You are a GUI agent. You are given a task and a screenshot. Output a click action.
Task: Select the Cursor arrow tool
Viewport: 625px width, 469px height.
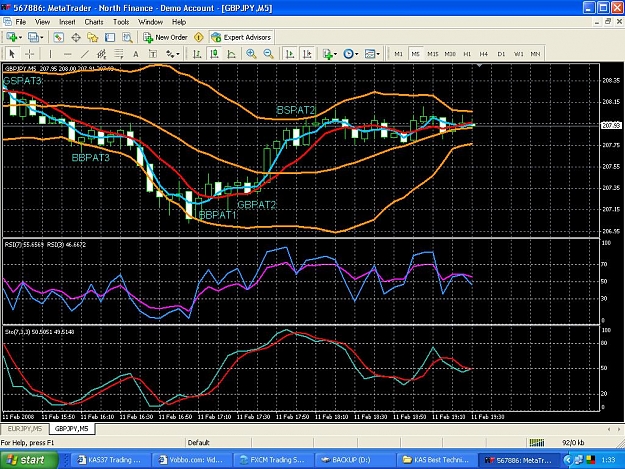coord(12,54)
